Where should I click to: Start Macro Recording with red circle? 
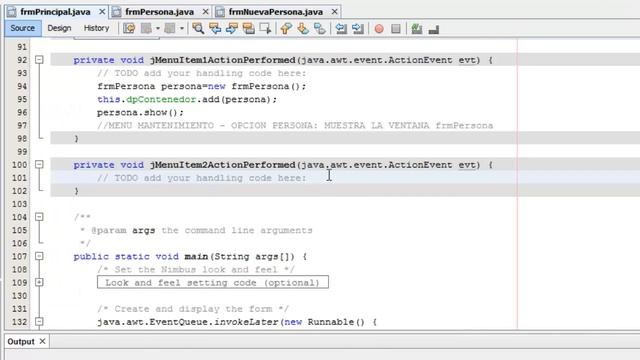point(379,29)
